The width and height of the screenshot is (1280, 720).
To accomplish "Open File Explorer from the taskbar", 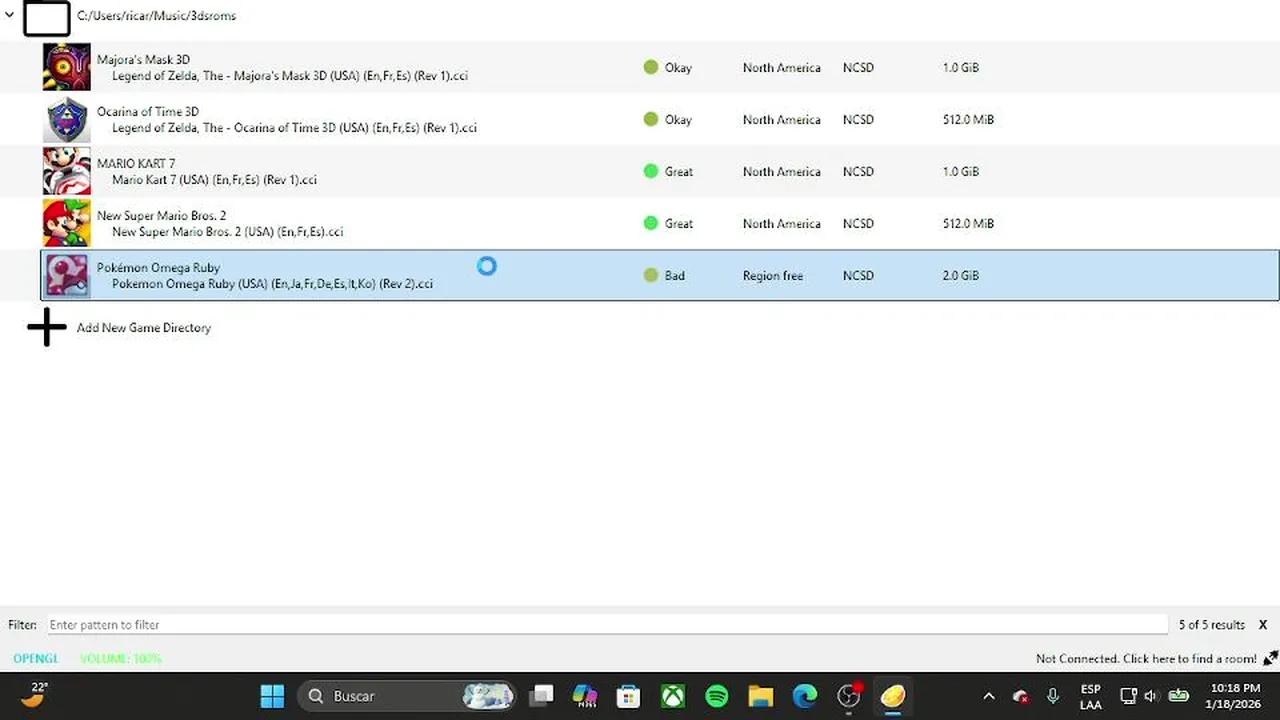I will click(761, 696).
